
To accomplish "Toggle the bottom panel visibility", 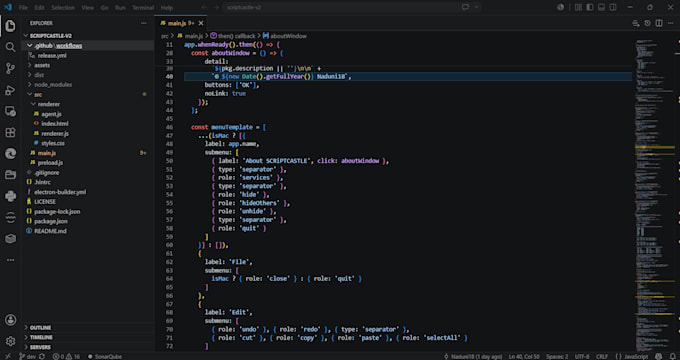I will (x=602, y=7).
